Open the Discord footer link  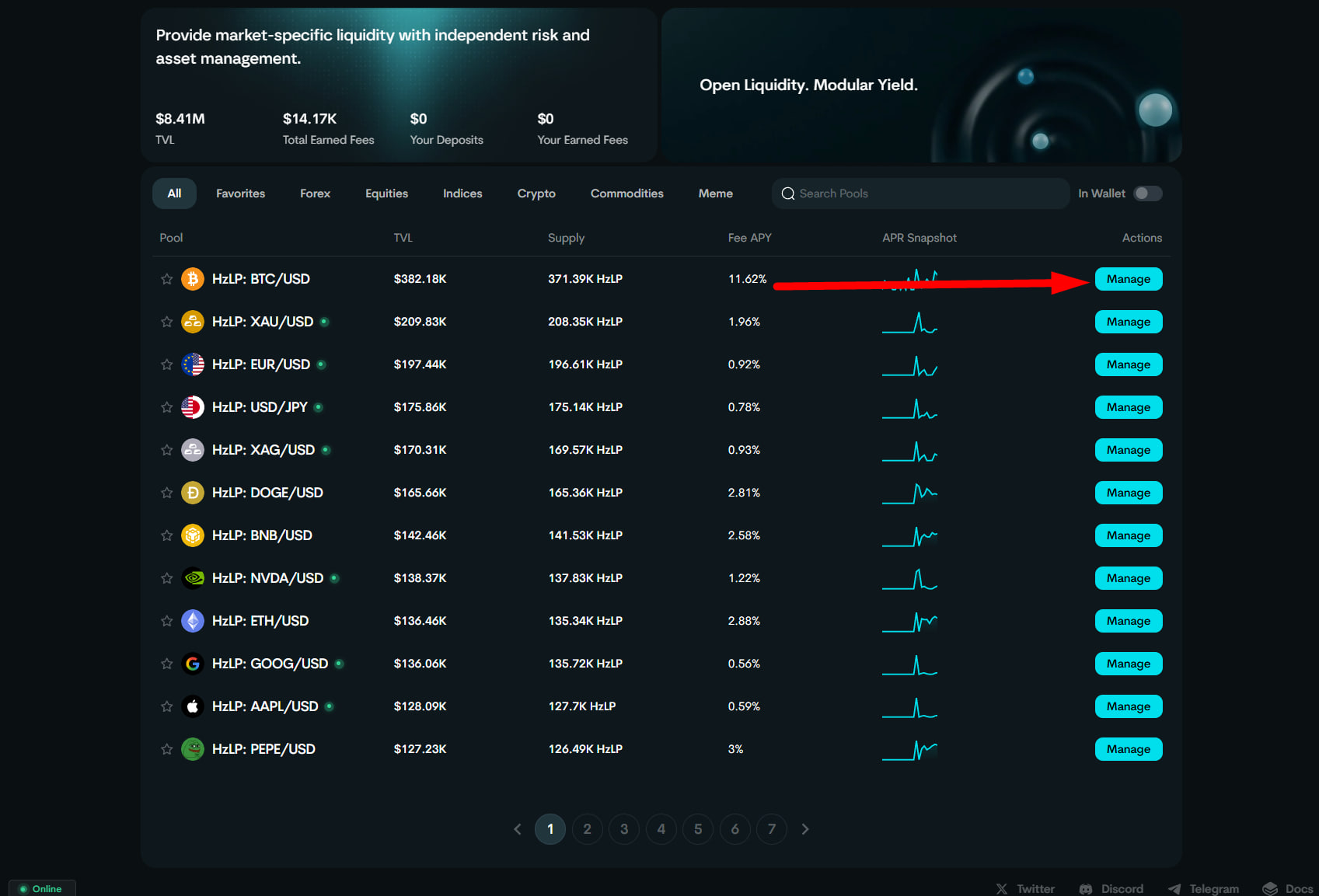(1111, 889)
